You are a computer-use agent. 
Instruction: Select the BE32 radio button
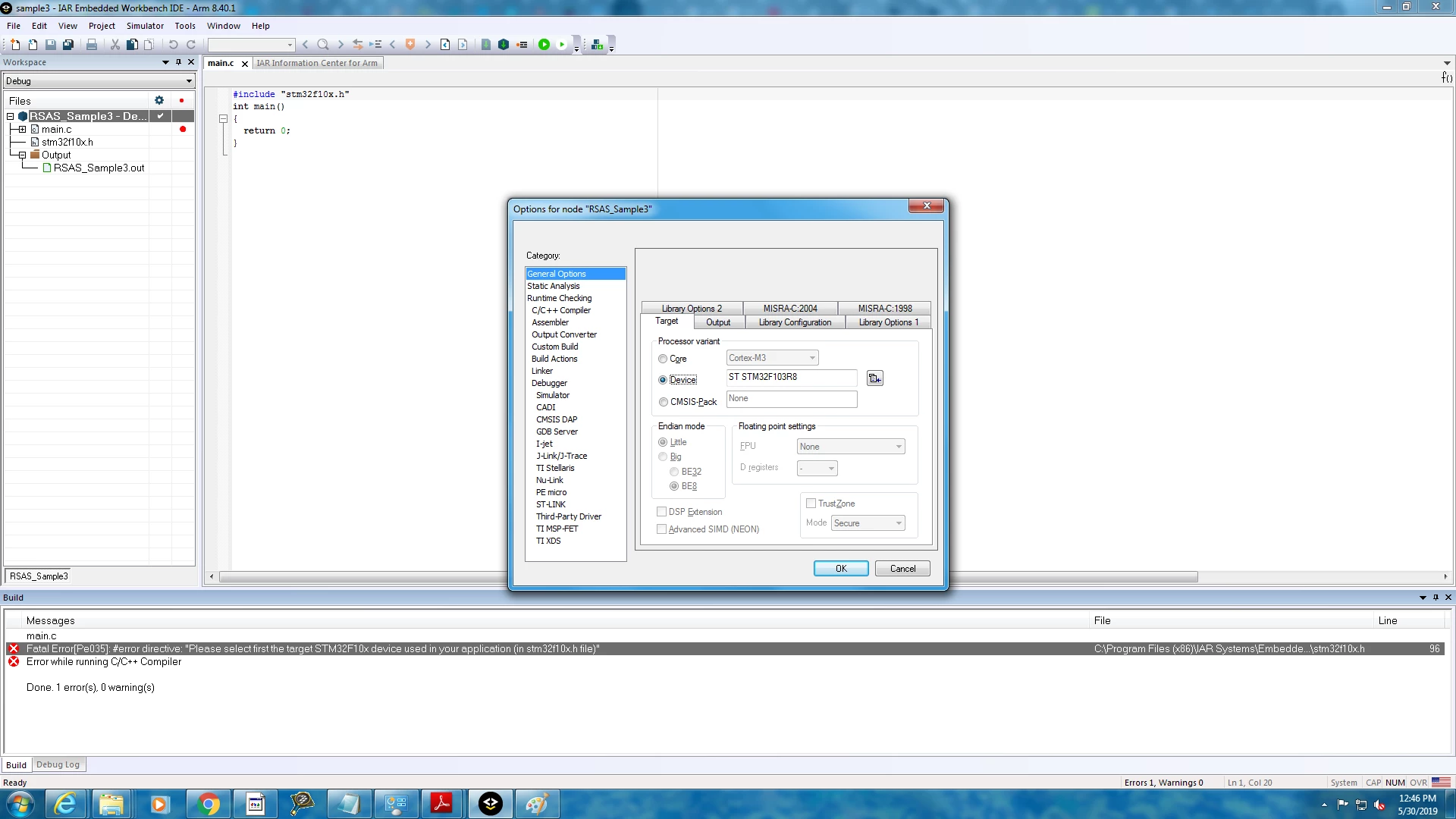pos(674,472)
